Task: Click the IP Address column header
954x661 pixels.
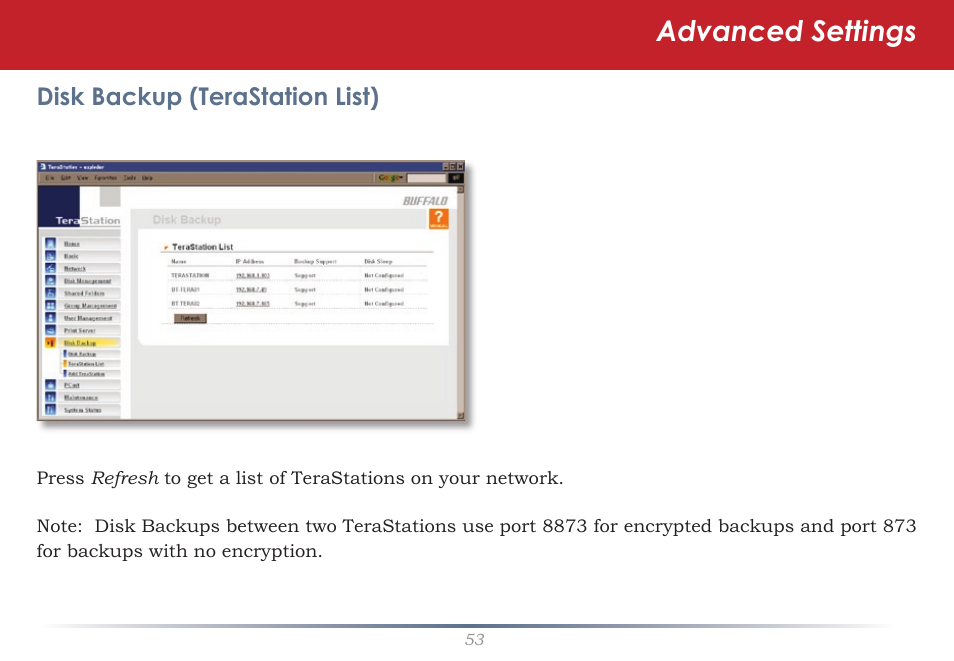Action: coord(249,262)
